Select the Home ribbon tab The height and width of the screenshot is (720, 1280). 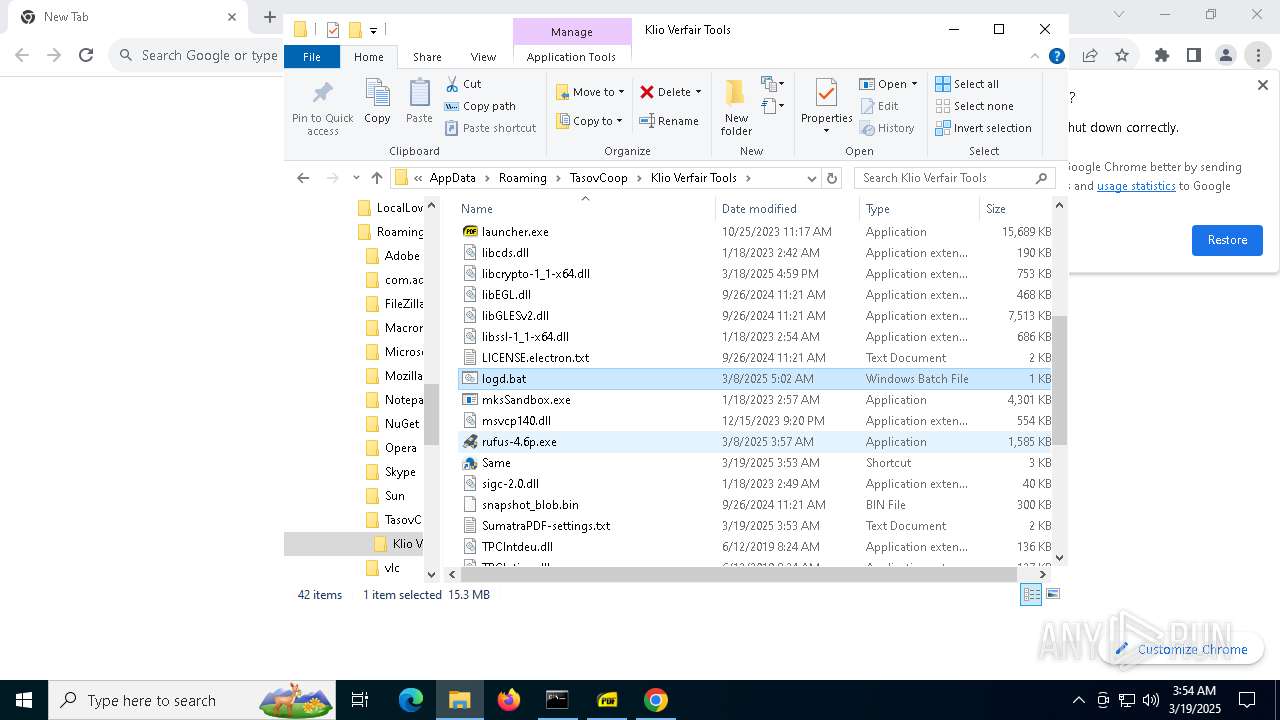(x=368, y=57)
